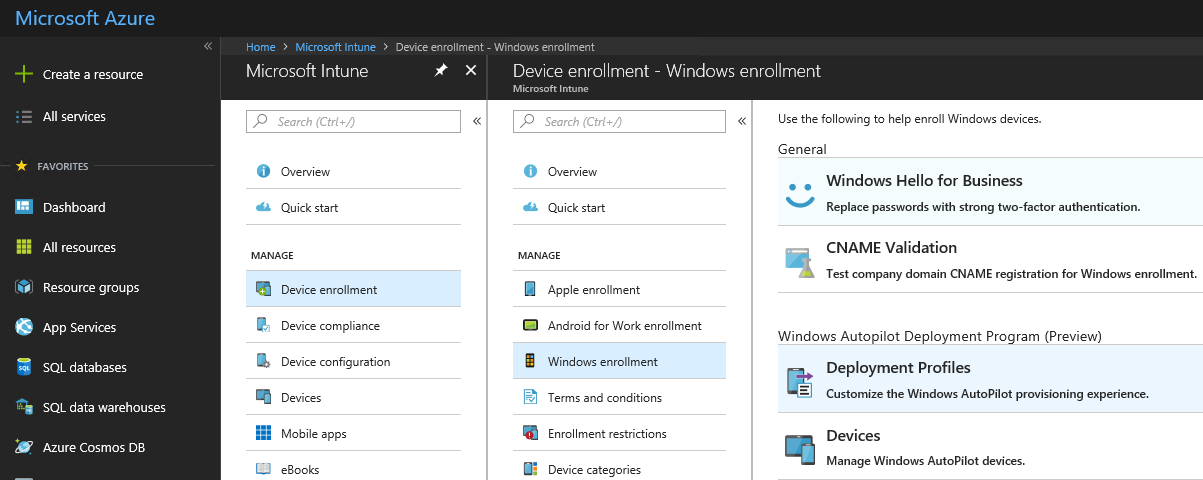Open All services menu entry

tap(74, 117)
